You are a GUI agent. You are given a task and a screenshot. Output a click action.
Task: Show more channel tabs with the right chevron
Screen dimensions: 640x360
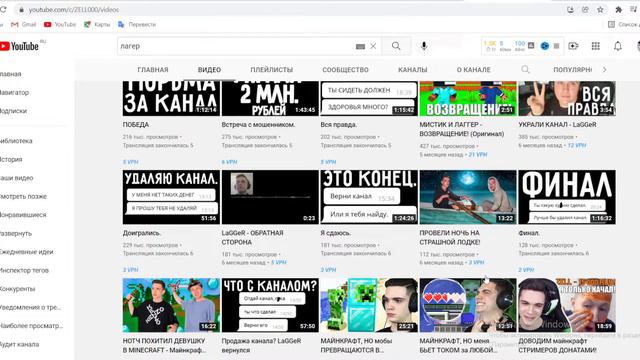coord(605,70)
